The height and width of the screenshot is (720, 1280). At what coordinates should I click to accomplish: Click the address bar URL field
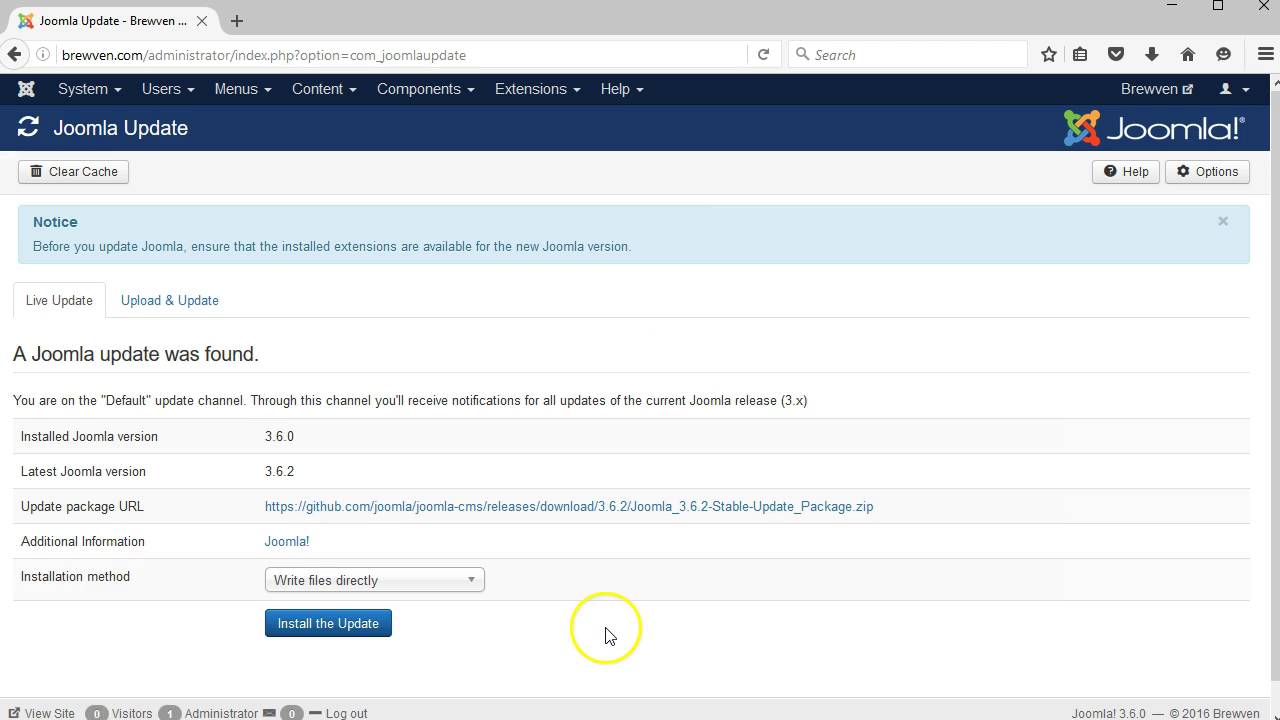[400, 55]
